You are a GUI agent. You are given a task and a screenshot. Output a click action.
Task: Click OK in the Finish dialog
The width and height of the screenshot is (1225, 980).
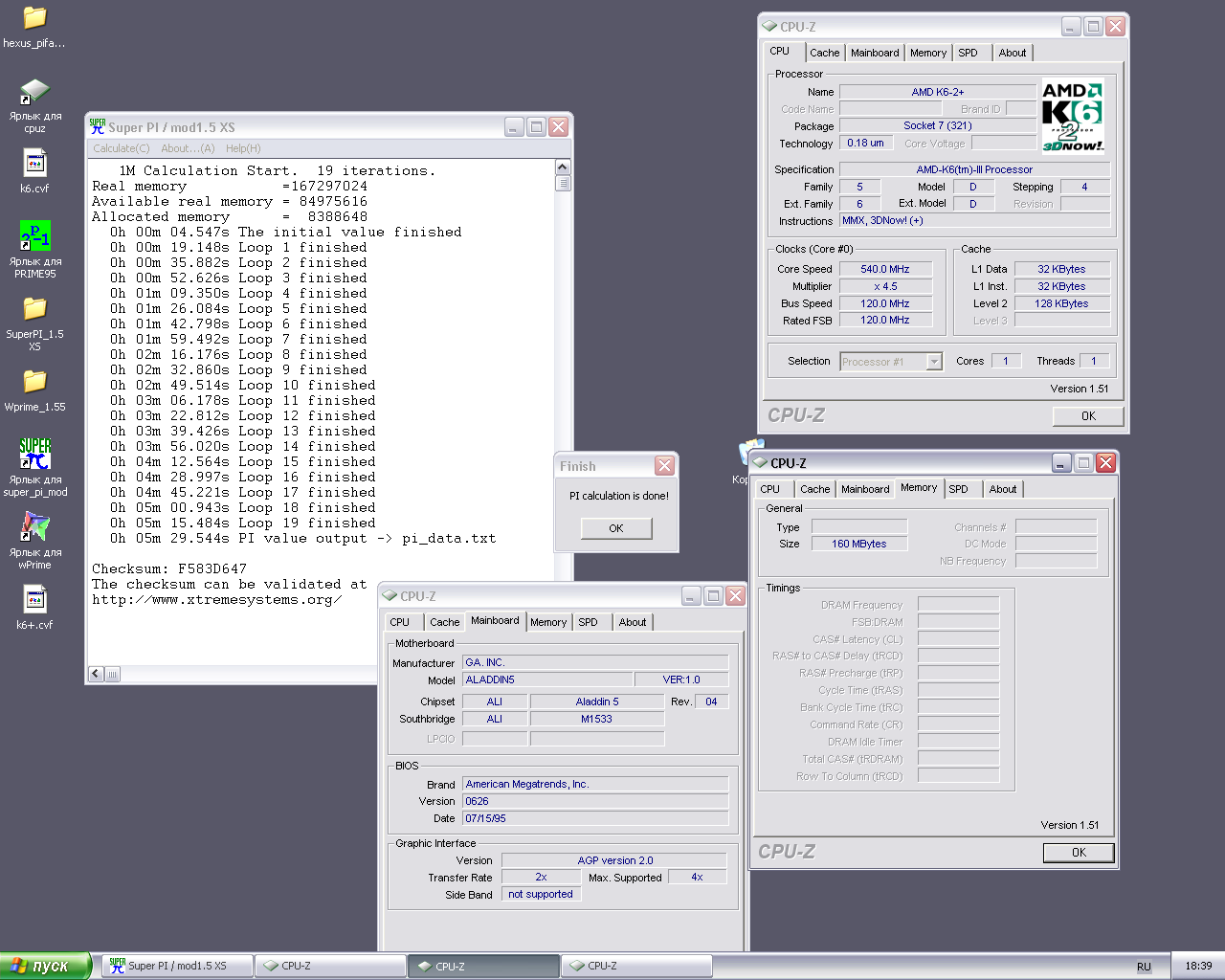coord(616,528)
